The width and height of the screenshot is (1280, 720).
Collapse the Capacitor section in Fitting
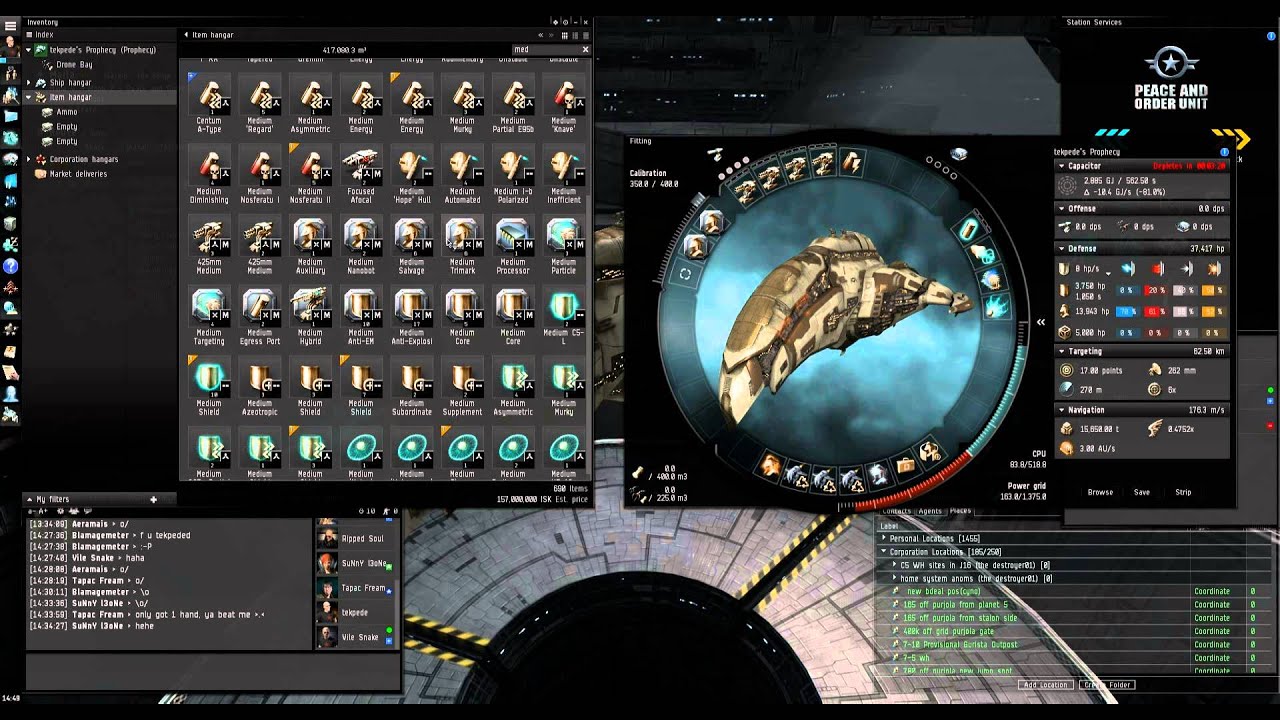[1061, 166]
